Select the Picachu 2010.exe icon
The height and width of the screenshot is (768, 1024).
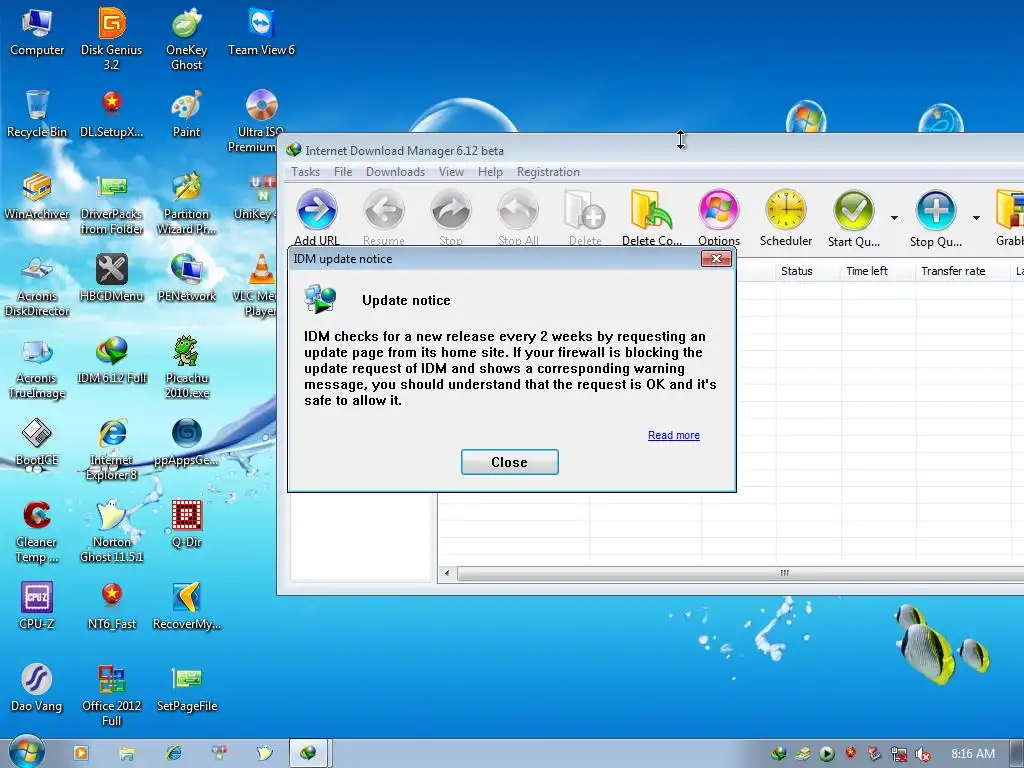[x=187, y=367]
